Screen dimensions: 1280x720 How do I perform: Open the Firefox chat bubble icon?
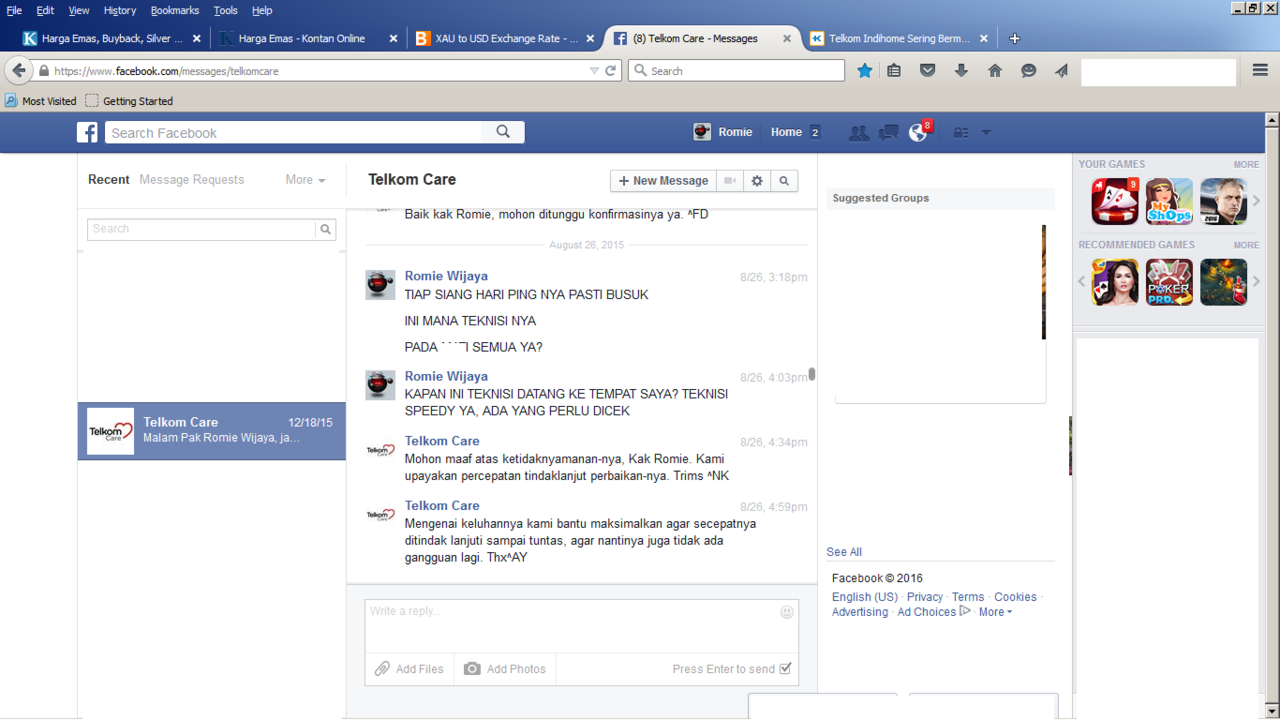[x=1028, y=70]
